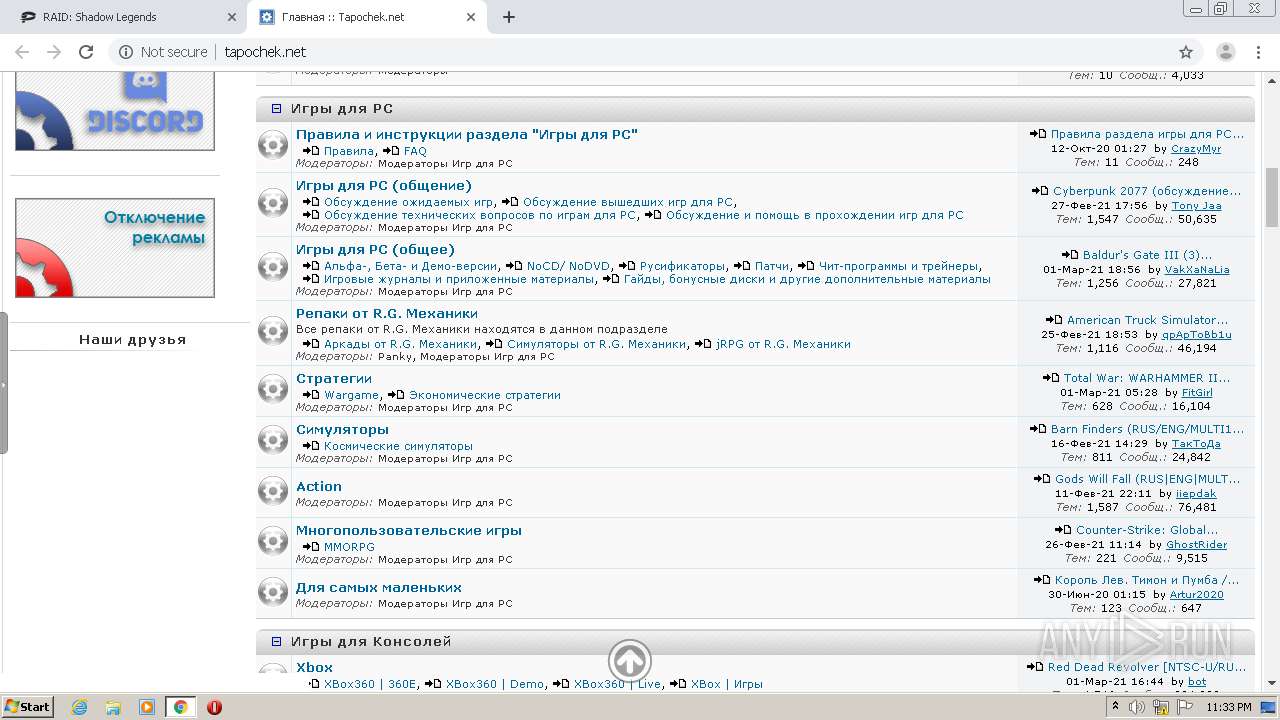Image resolution: width=1280 pixels, height=720 pixels.
Task: Open last-post arrow icon for Counter-Strike: Global
Action: [x=1064, y=530]
